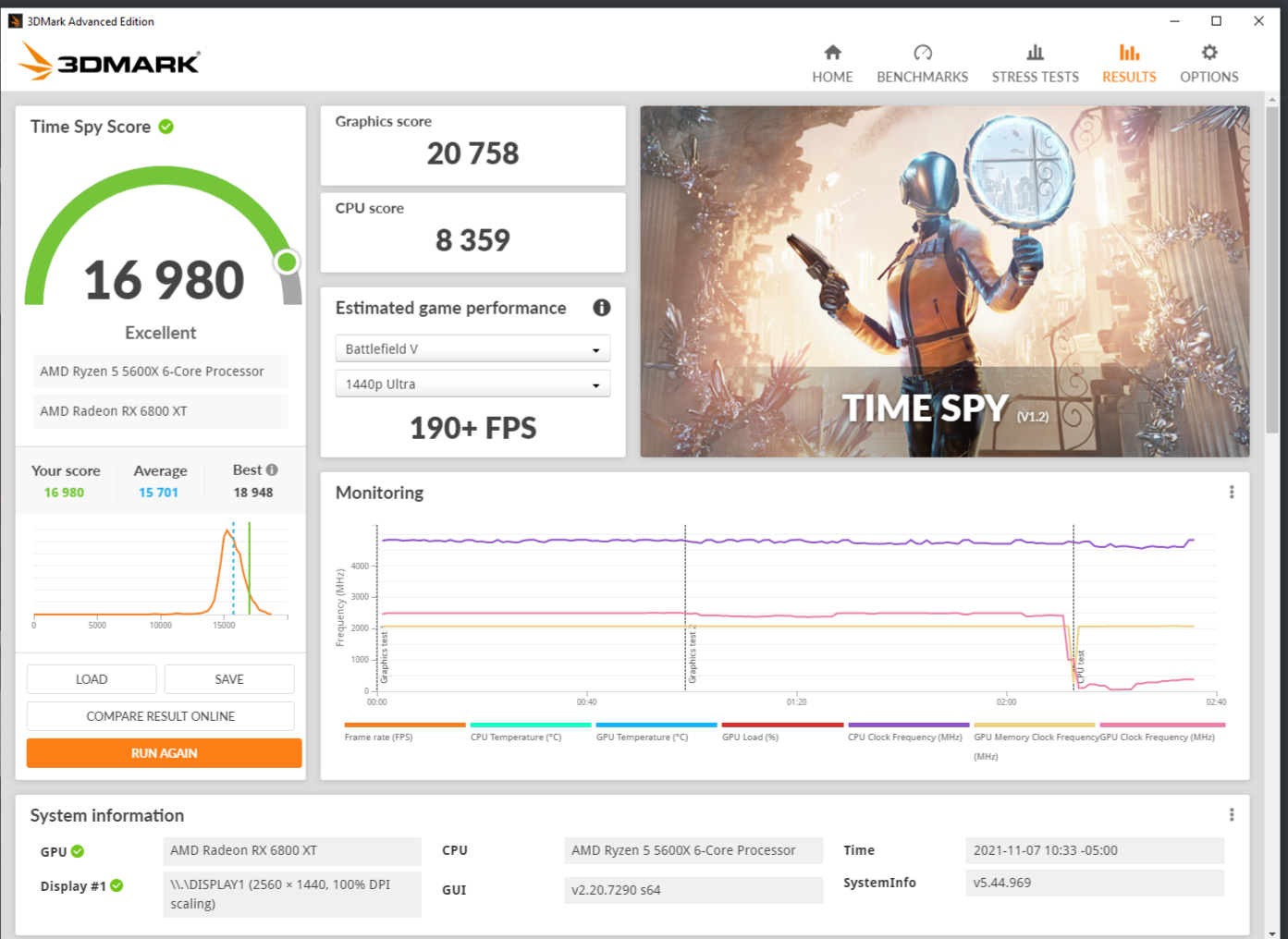Go to Stress Tests chart icon
Screen dimensions: 1288x939
pyautogui.click(x=1035, y=53)
